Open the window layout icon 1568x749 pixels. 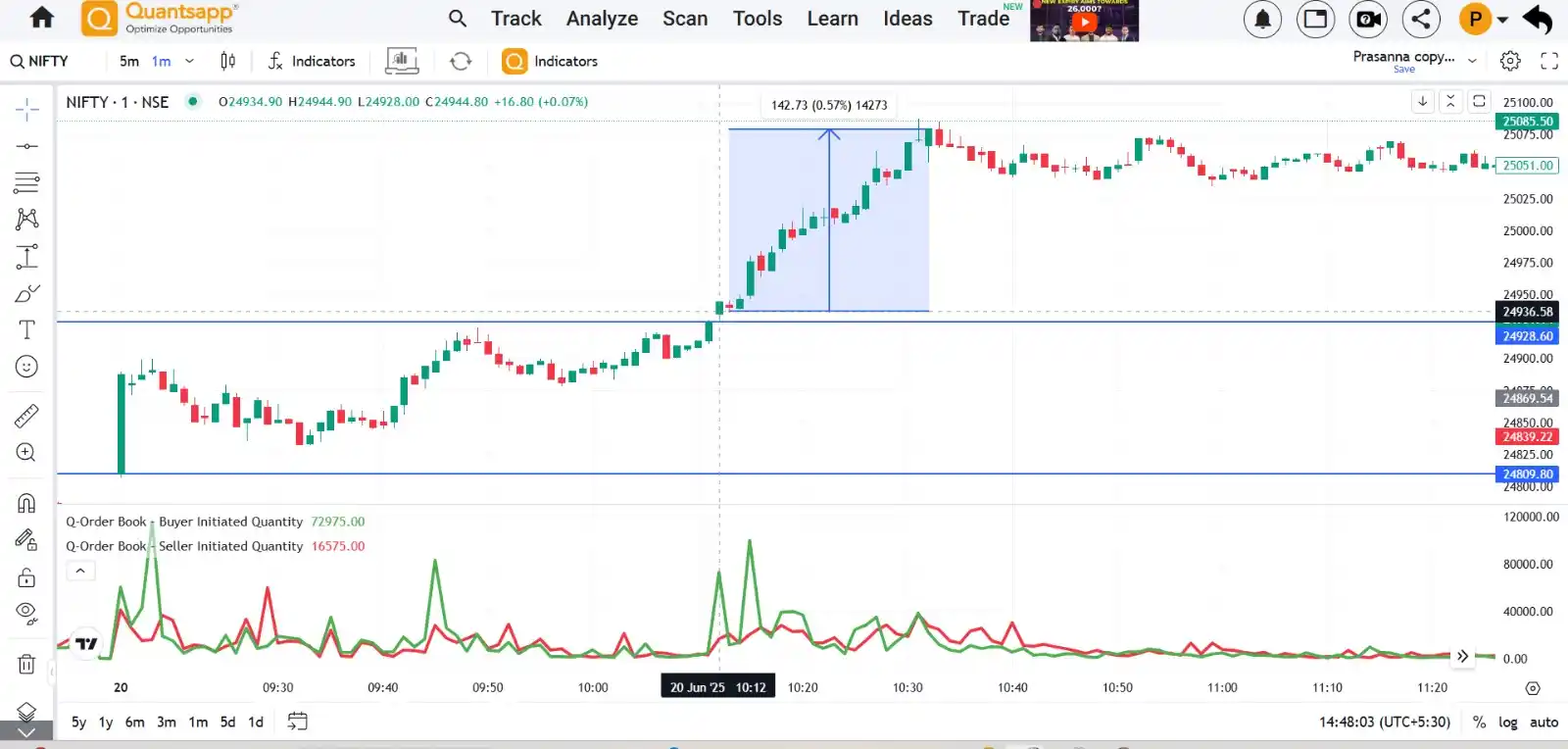tap(1315, 19)
